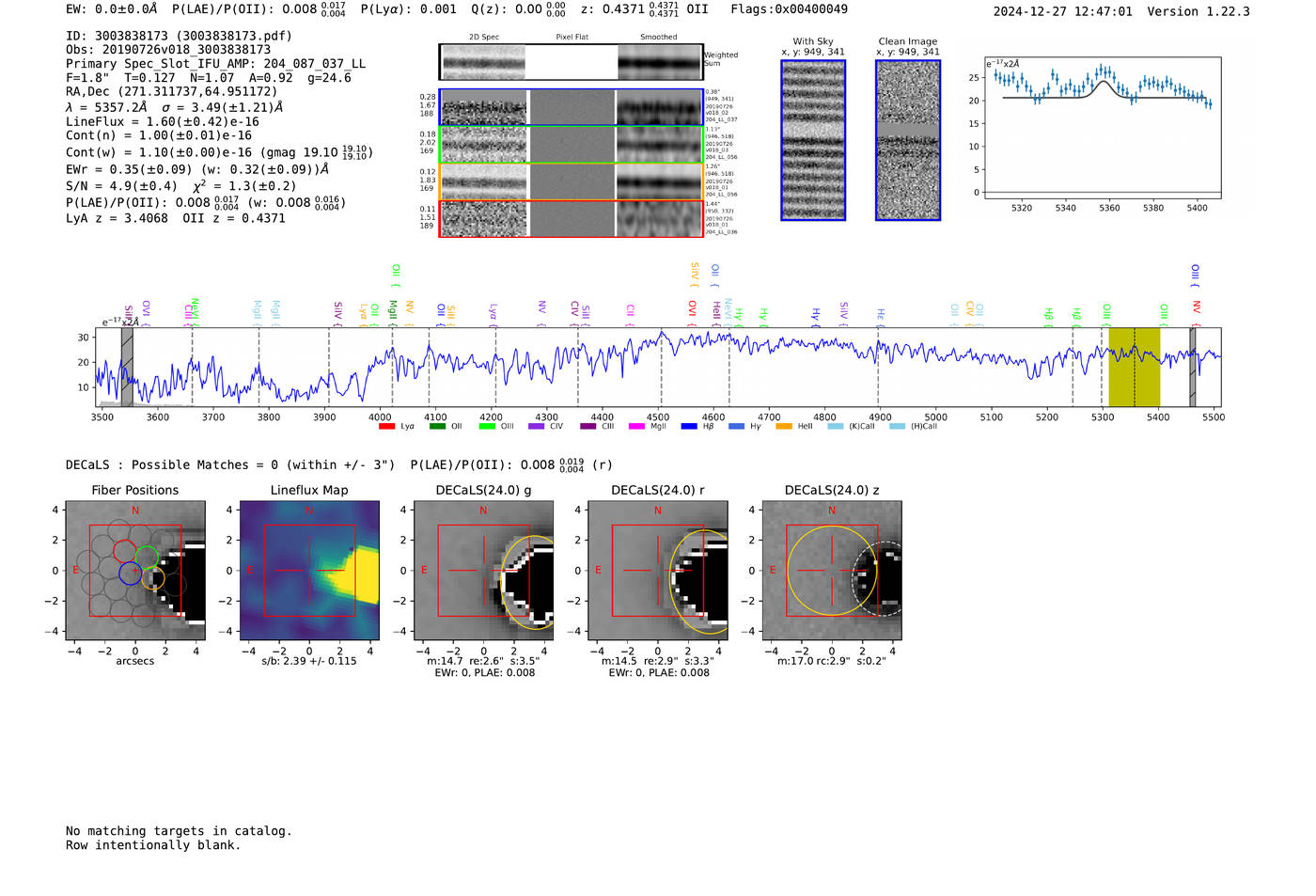The width and height of the screenshot is (1316, 896).
Task: Click the blue fiber circle in Fiber Positions
Action: [131, 573]
